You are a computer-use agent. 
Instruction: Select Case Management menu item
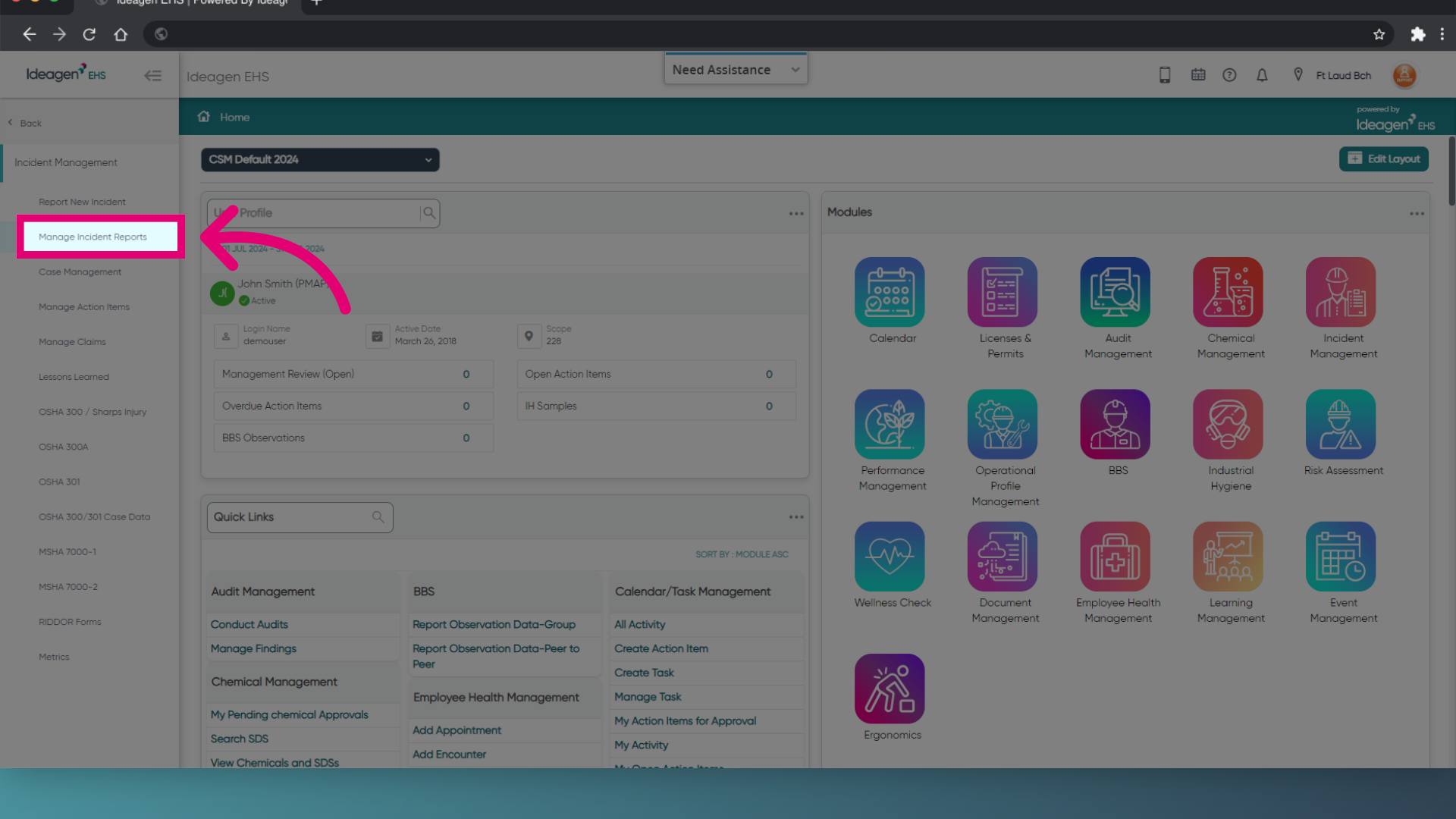(80, 271)
